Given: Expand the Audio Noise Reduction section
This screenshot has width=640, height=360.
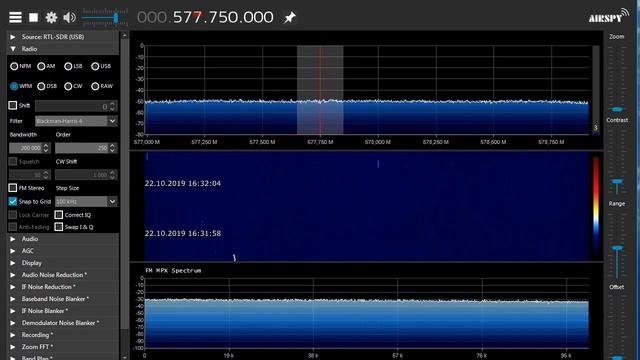Looking at the screenshot, I should [x=63, y=275].
